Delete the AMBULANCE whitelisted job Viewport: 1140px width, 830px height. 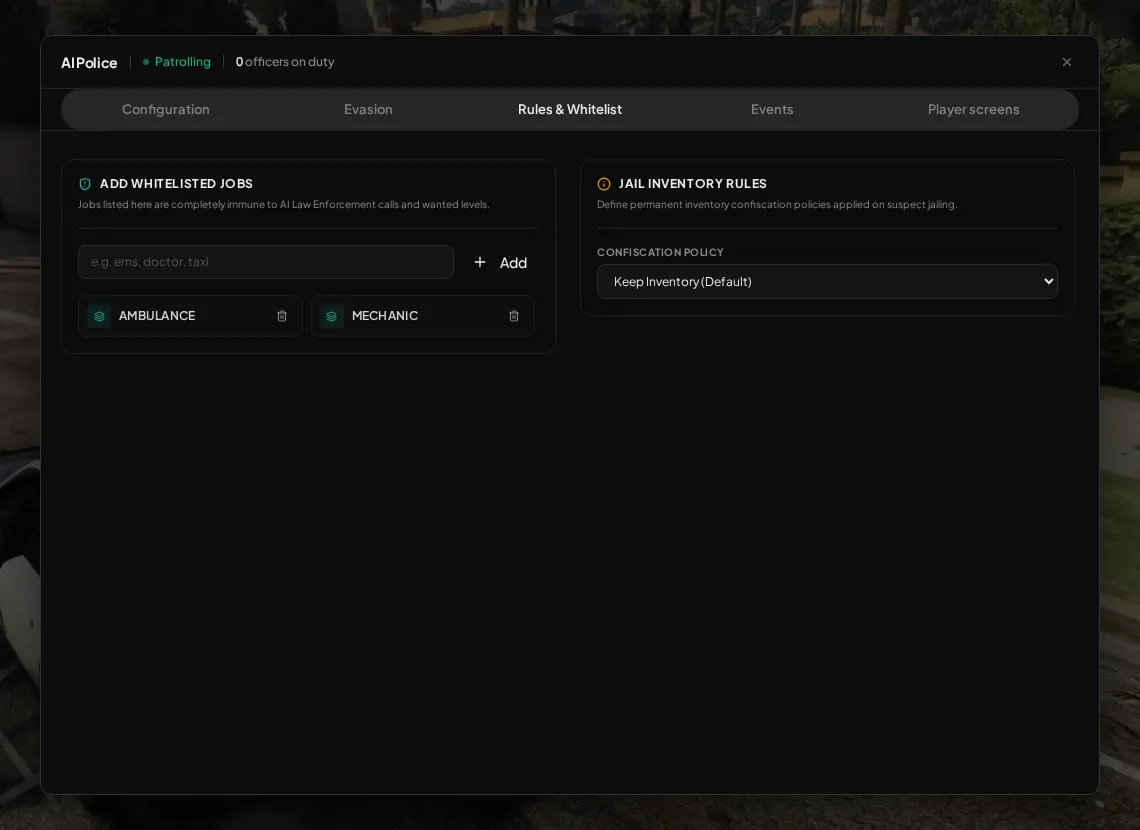click(x=282, y=316)
